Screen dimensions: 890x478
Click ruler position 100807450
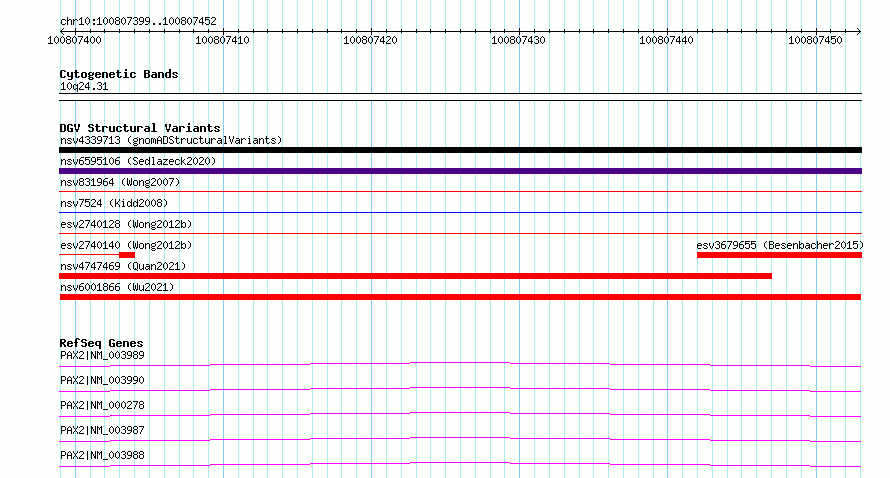pos(815,40)
